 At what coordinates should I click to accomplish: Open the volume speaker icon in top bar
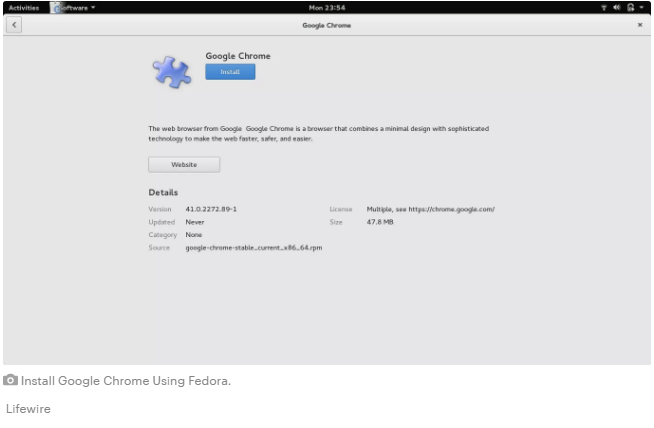tap(617, 8)
